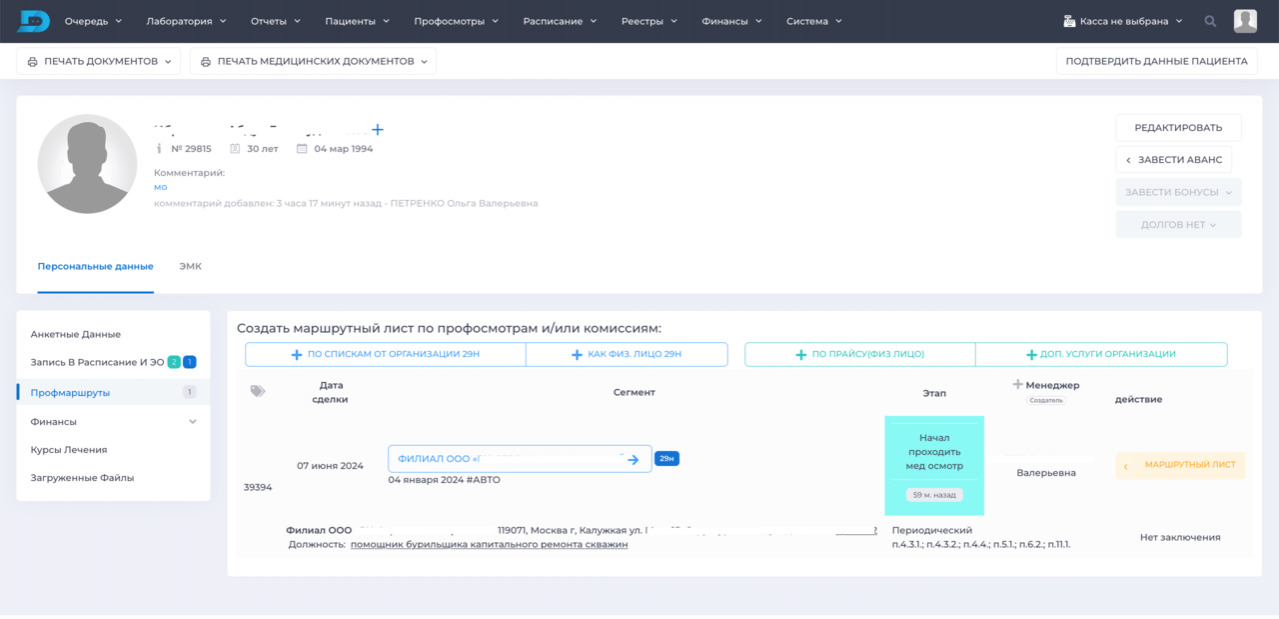1279x619 pixels.
Task: Open the Пациенты menu
Action: [x=357, y=21]
